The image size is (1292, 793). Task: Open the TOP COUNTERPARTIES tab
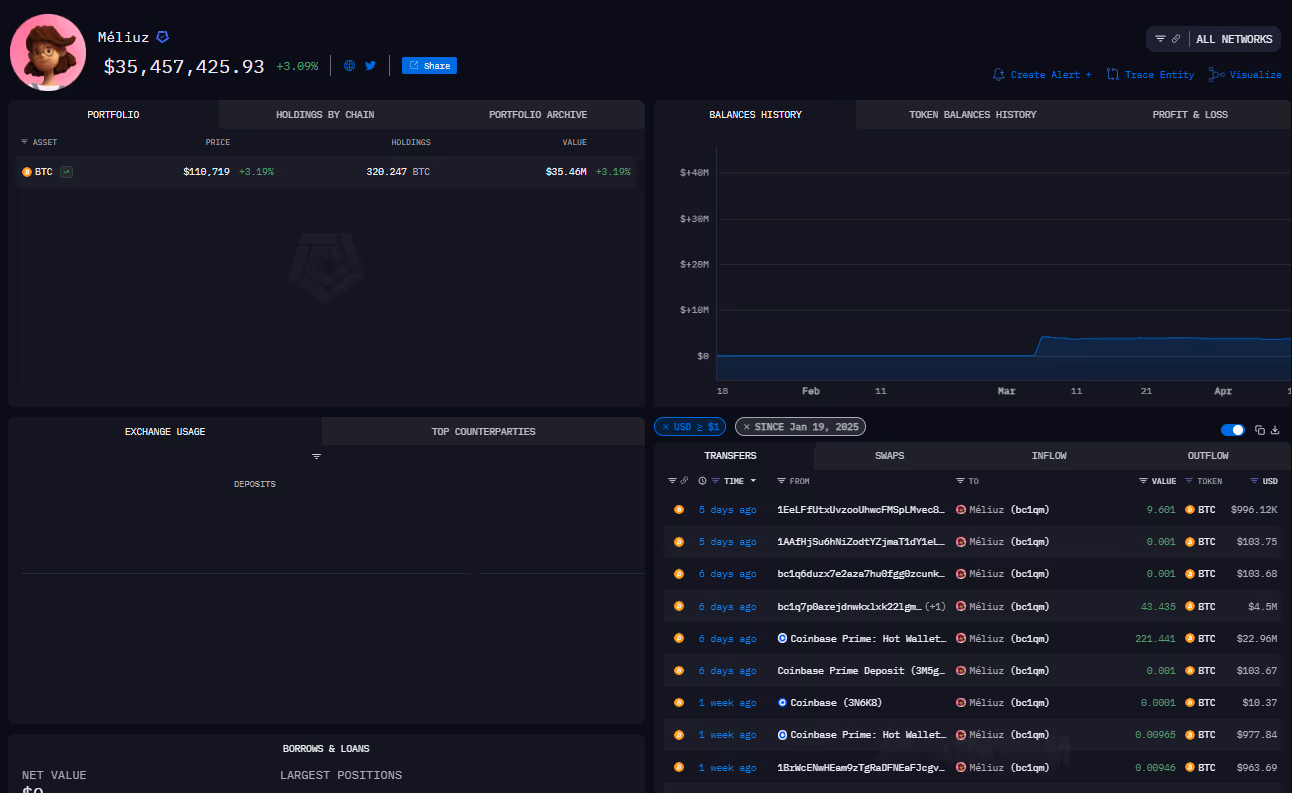coord(483,432)
